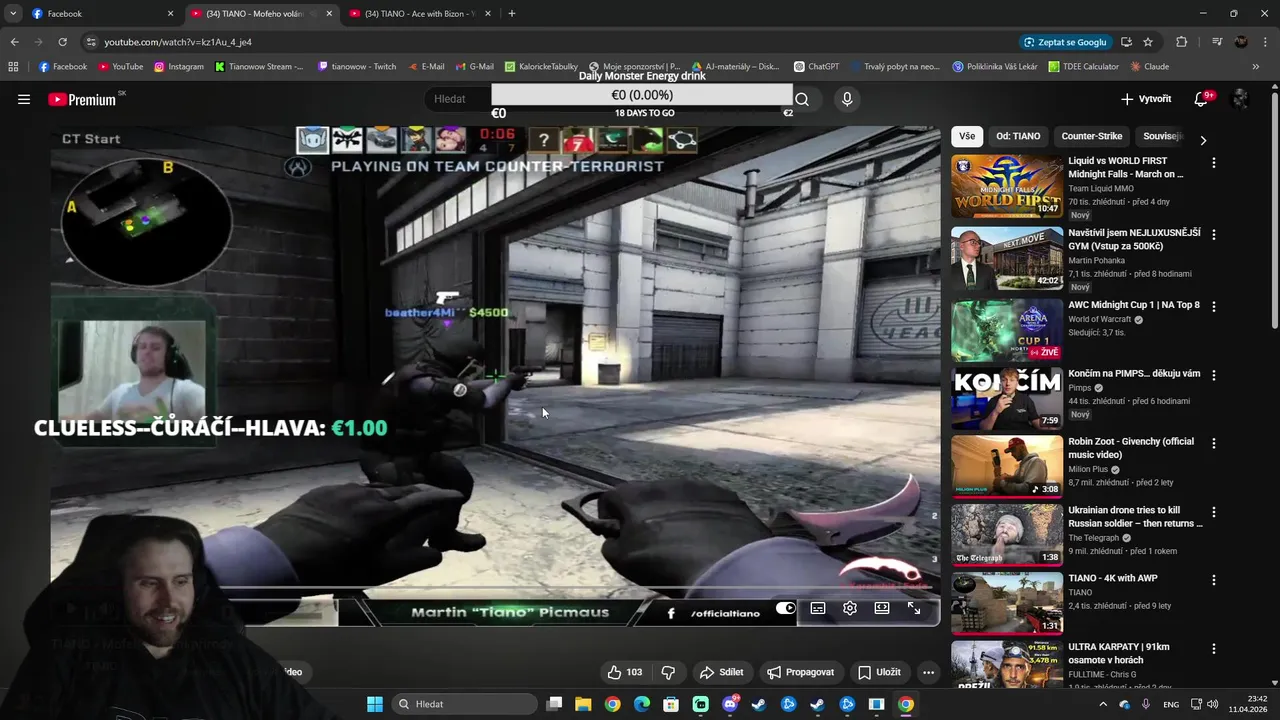
Task: Open the account avatar menu
Action: [1240, 99]
